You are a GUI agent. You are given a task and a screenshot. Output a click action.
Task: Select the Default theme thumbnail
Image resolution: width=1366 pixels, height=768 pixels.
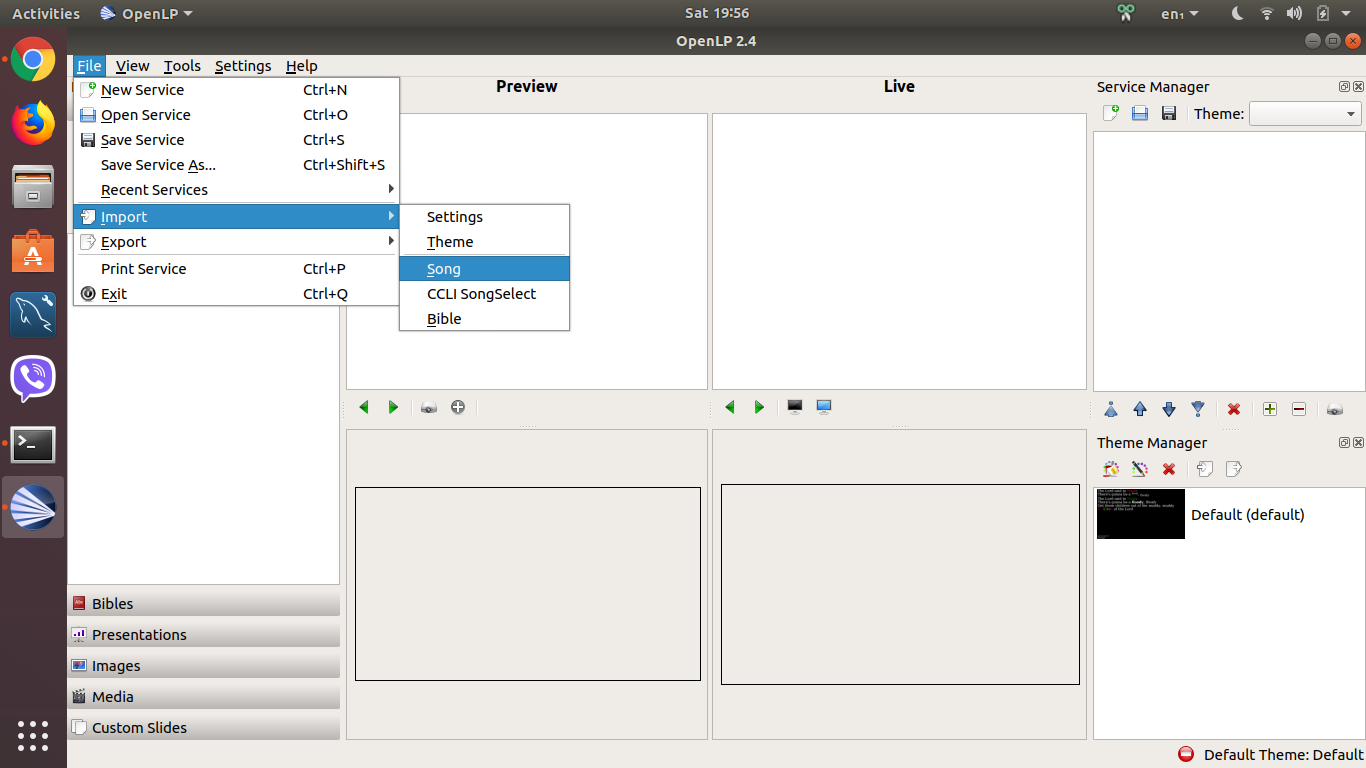1141,514
